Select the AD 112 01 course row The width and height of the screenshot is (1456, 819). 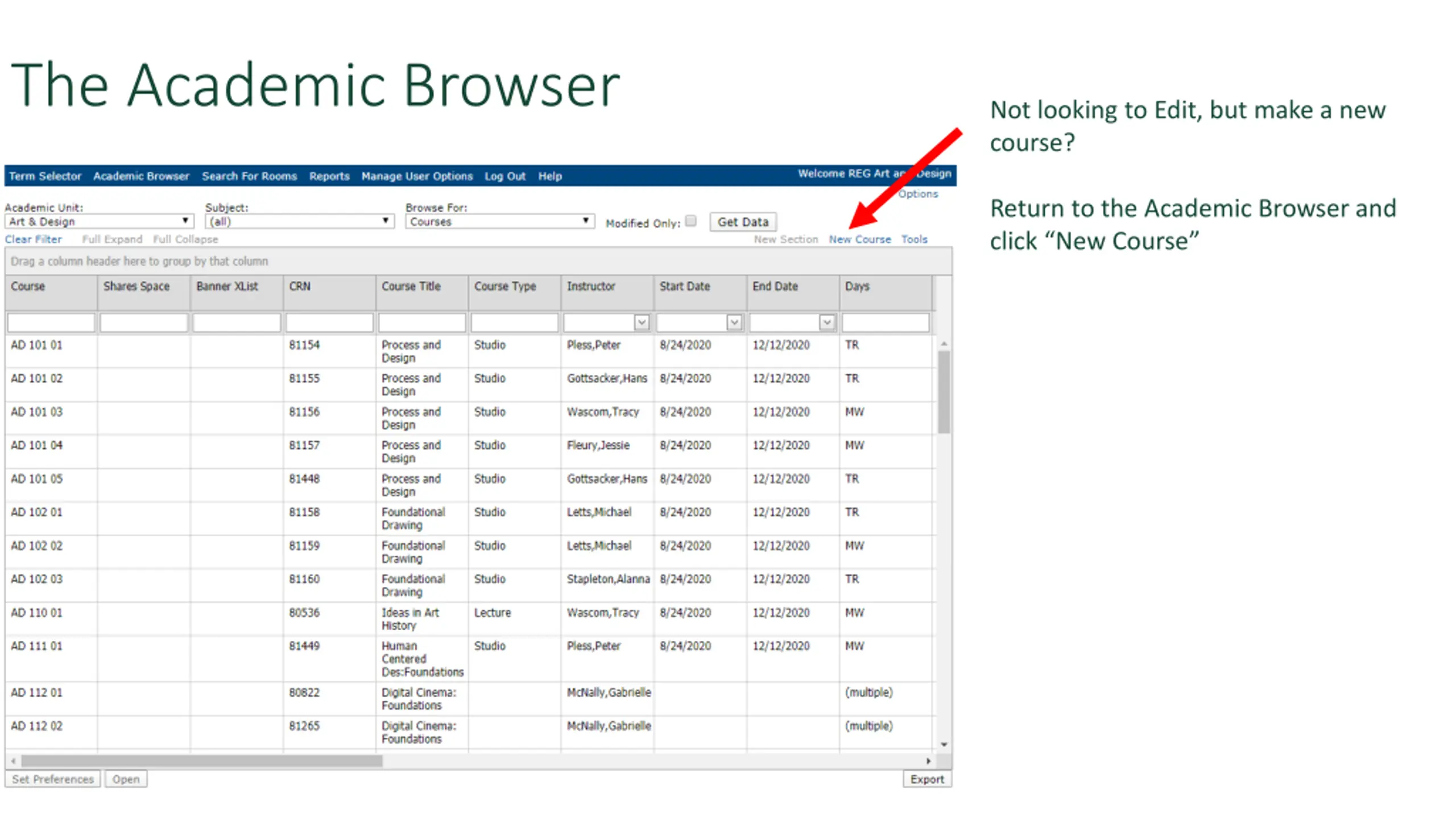(469, 699)
